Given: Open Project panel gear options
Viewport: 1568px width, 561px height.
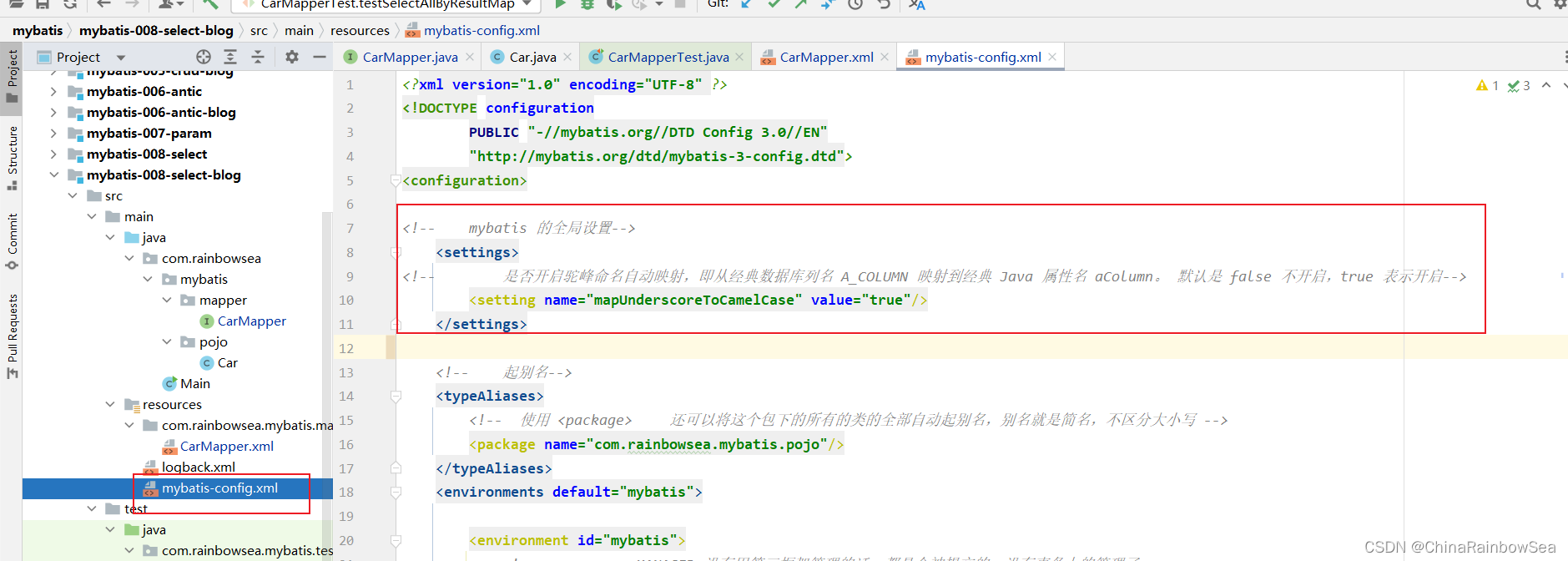Looking at the screenshot, I should click(291, 57).
